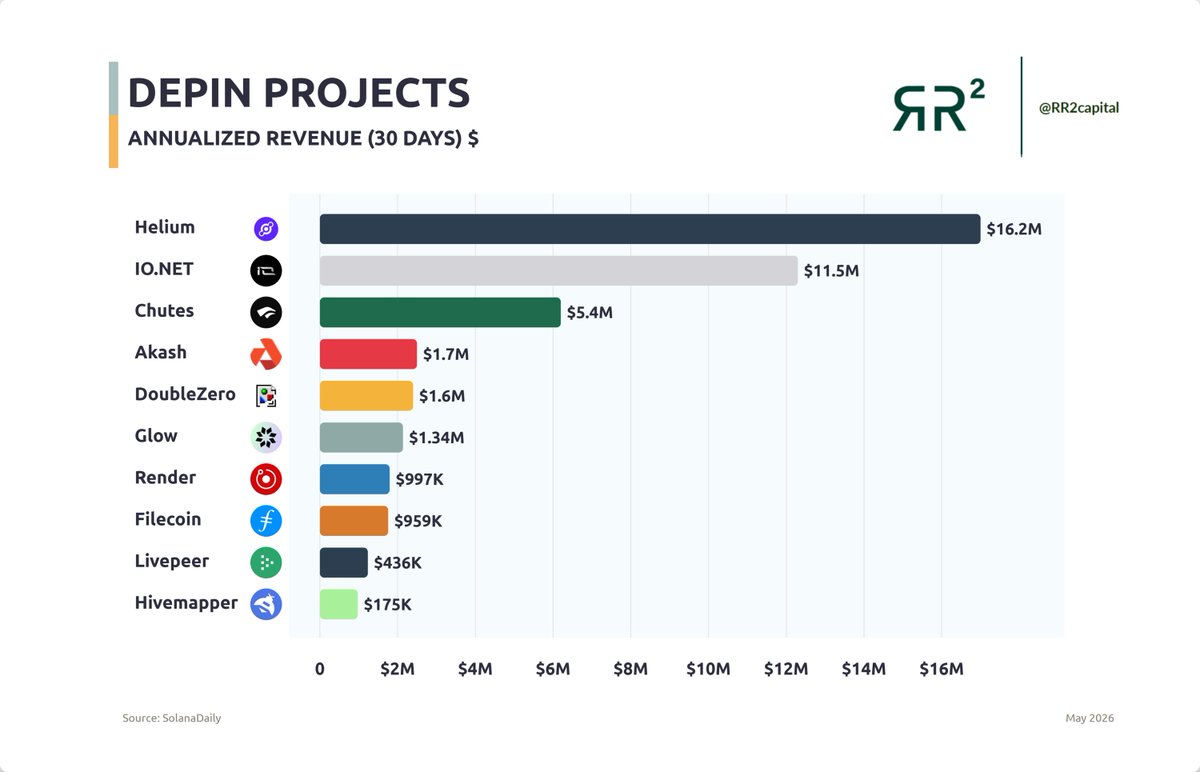This screenshot has height=772, width=1200.
Task: Click the May 2026 date text
Action: (1090, 719)
